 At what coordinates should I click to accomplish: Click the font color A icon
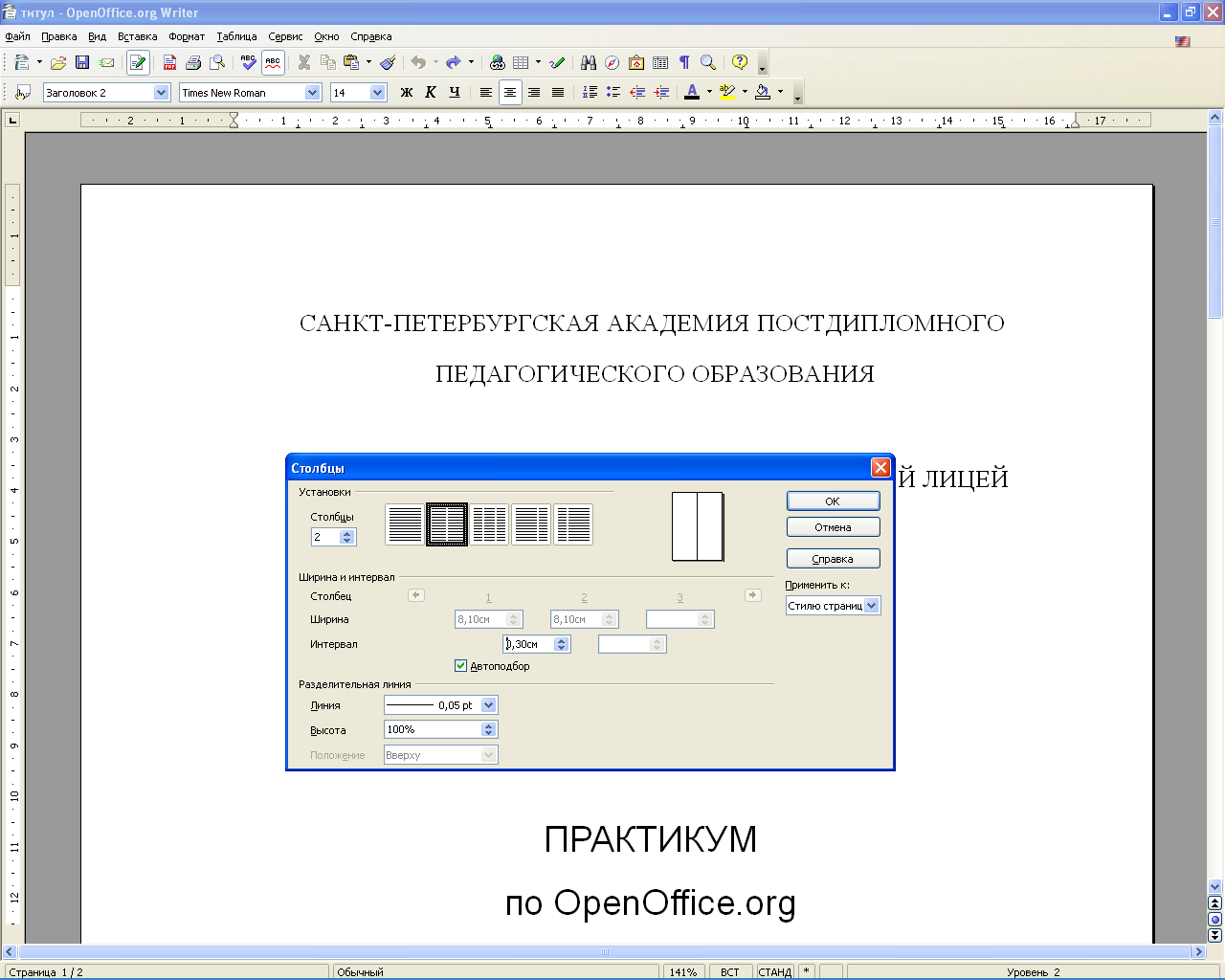pyautogui.click(x=692, y=92)
